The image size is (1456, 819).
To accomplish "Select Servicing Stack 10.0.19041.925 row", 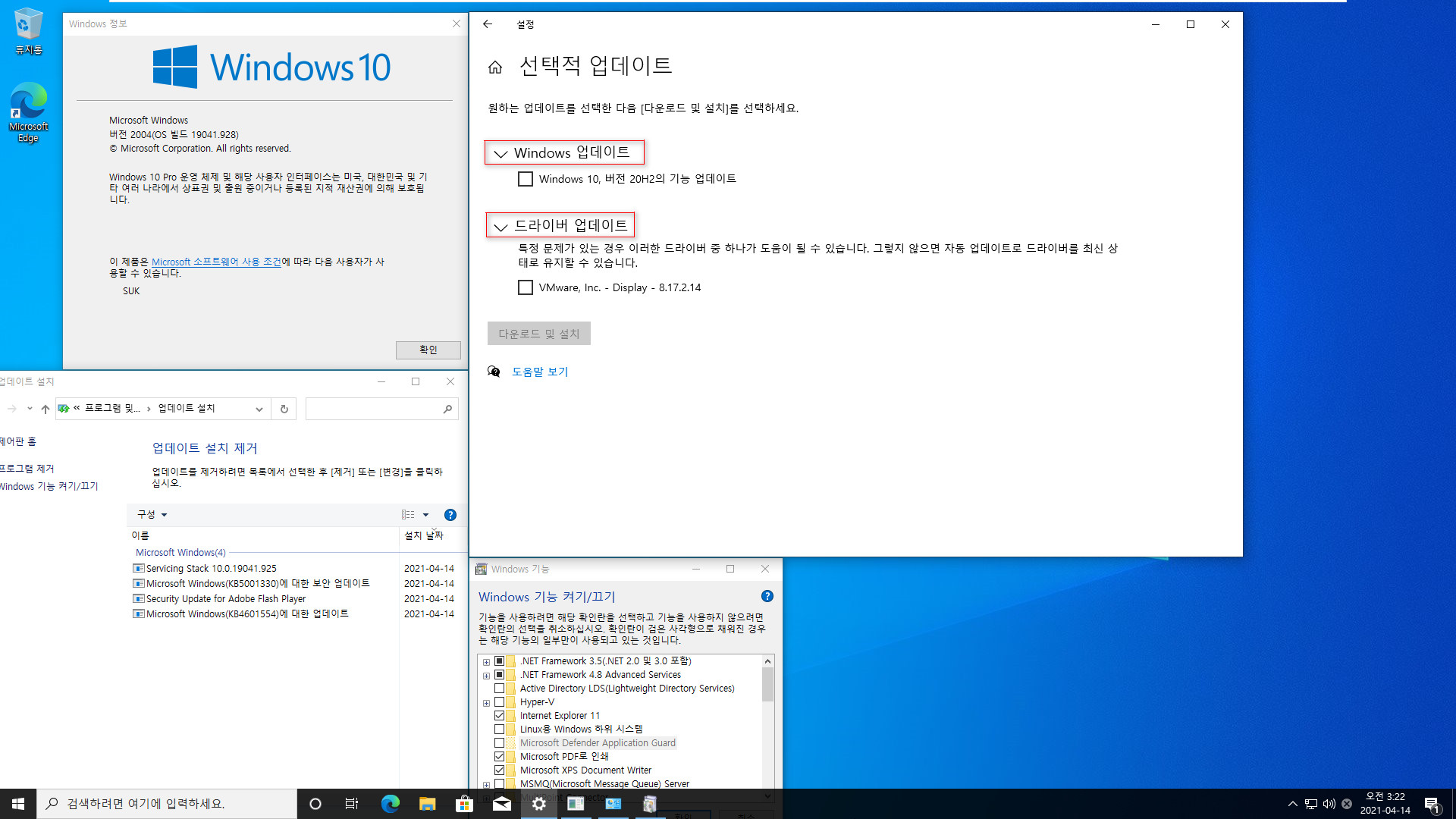I will pos(294,569).
